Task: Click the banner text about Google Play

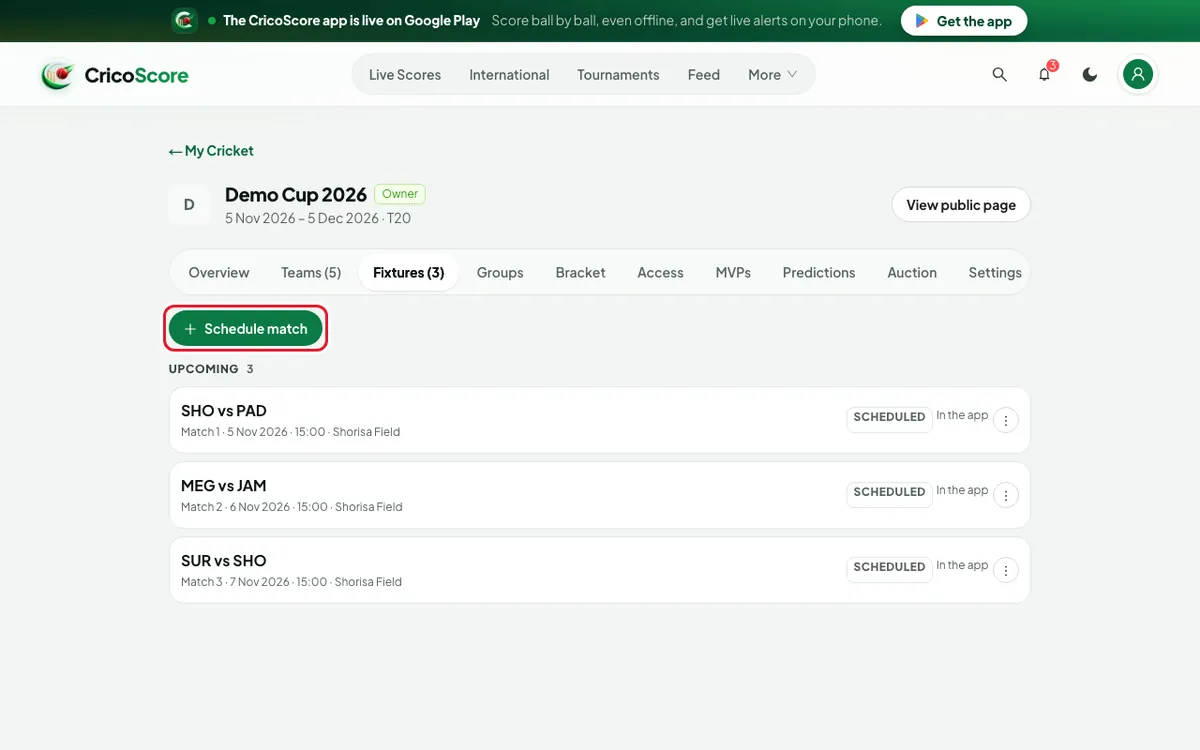Action: click(351, 21)
